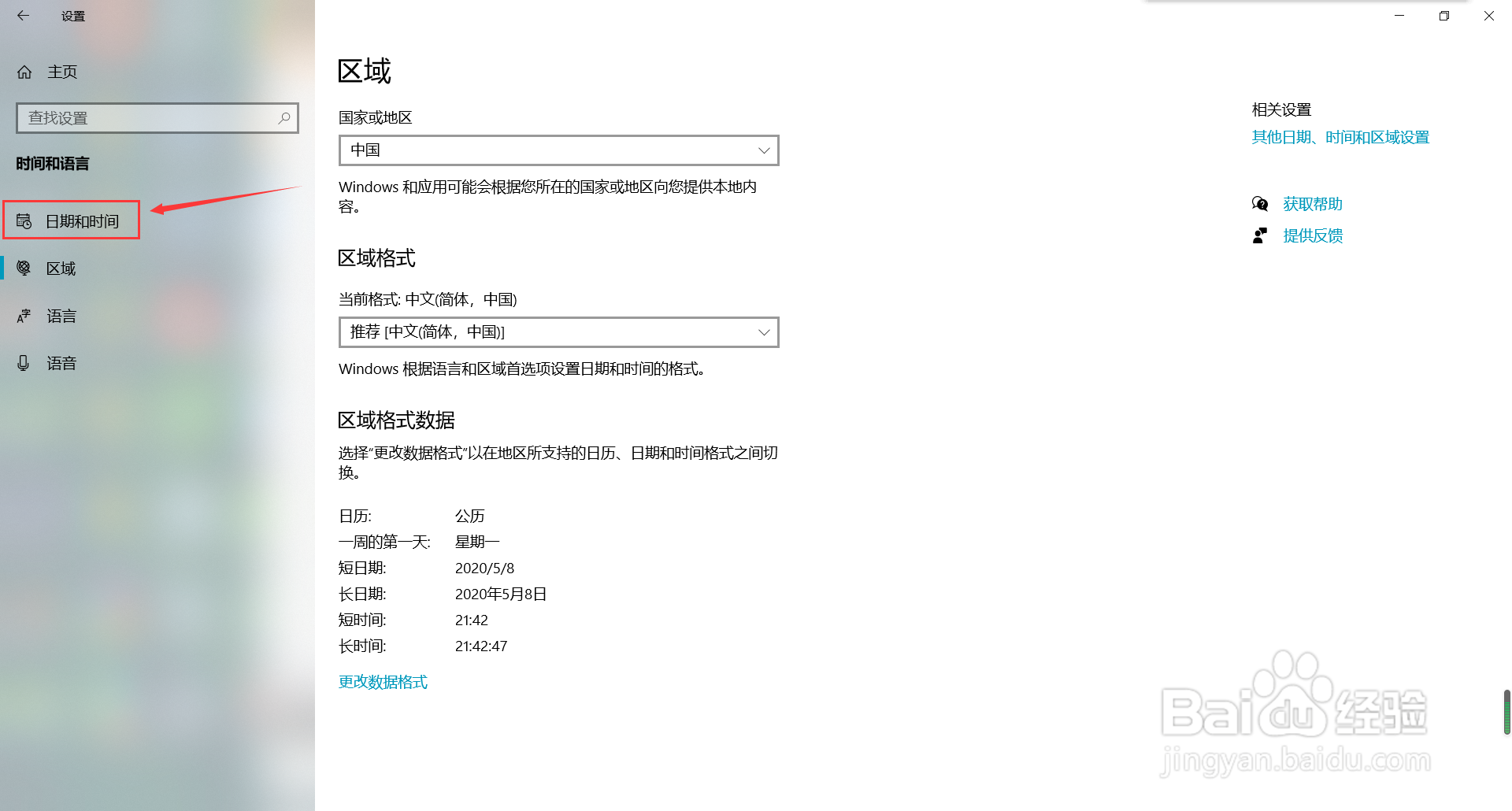Screen dimensions: 1512x811
Task: Click the language character icon for 语言
Action: click(x=24, y=316)
